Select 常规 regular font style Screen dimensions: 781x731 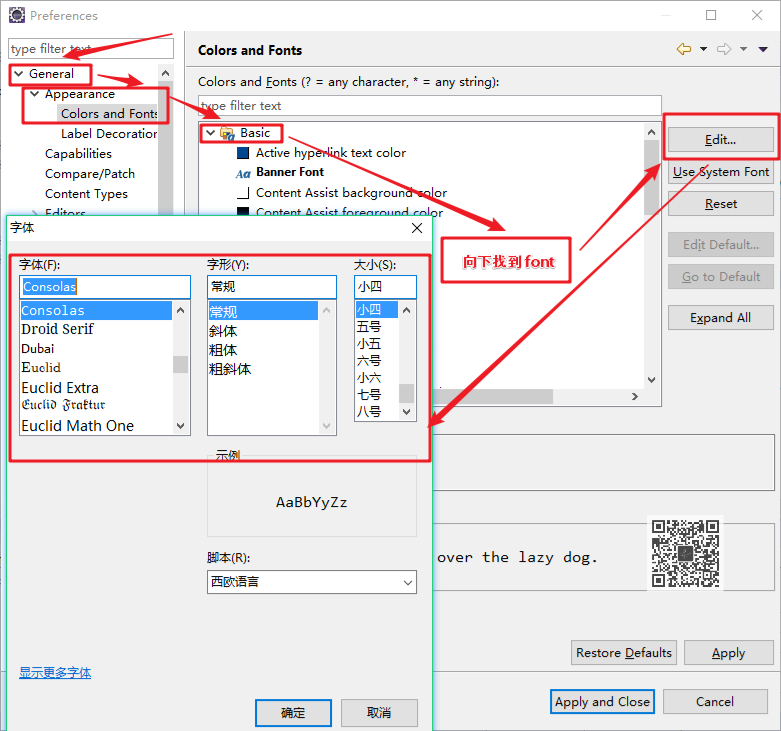(263, 312)
